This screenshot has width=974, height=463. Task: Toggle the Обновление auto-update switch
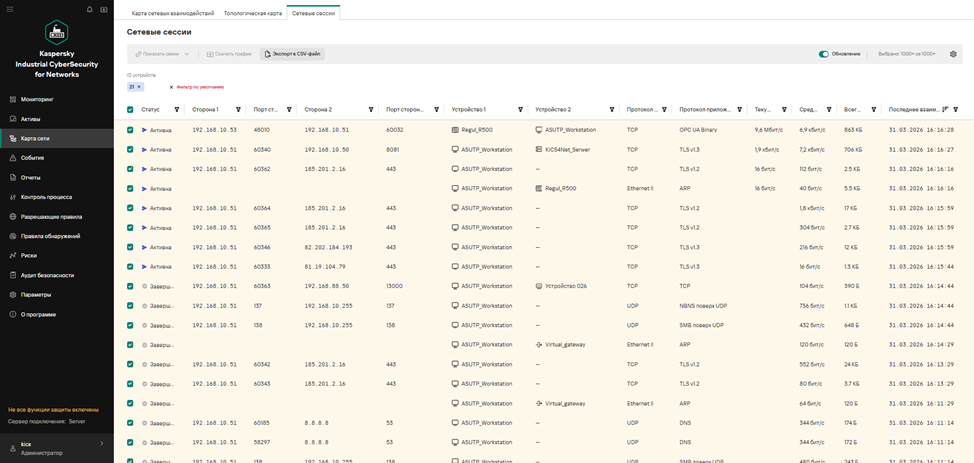click(x=824, y=54)
